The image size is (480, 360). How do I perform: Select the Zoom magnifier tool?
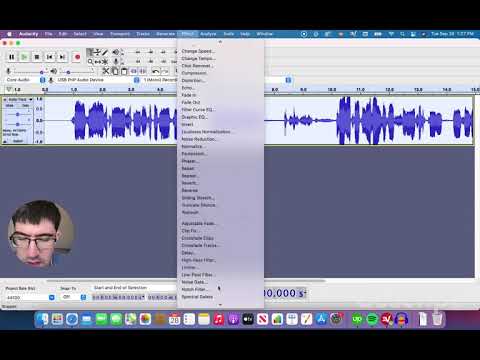90,62
